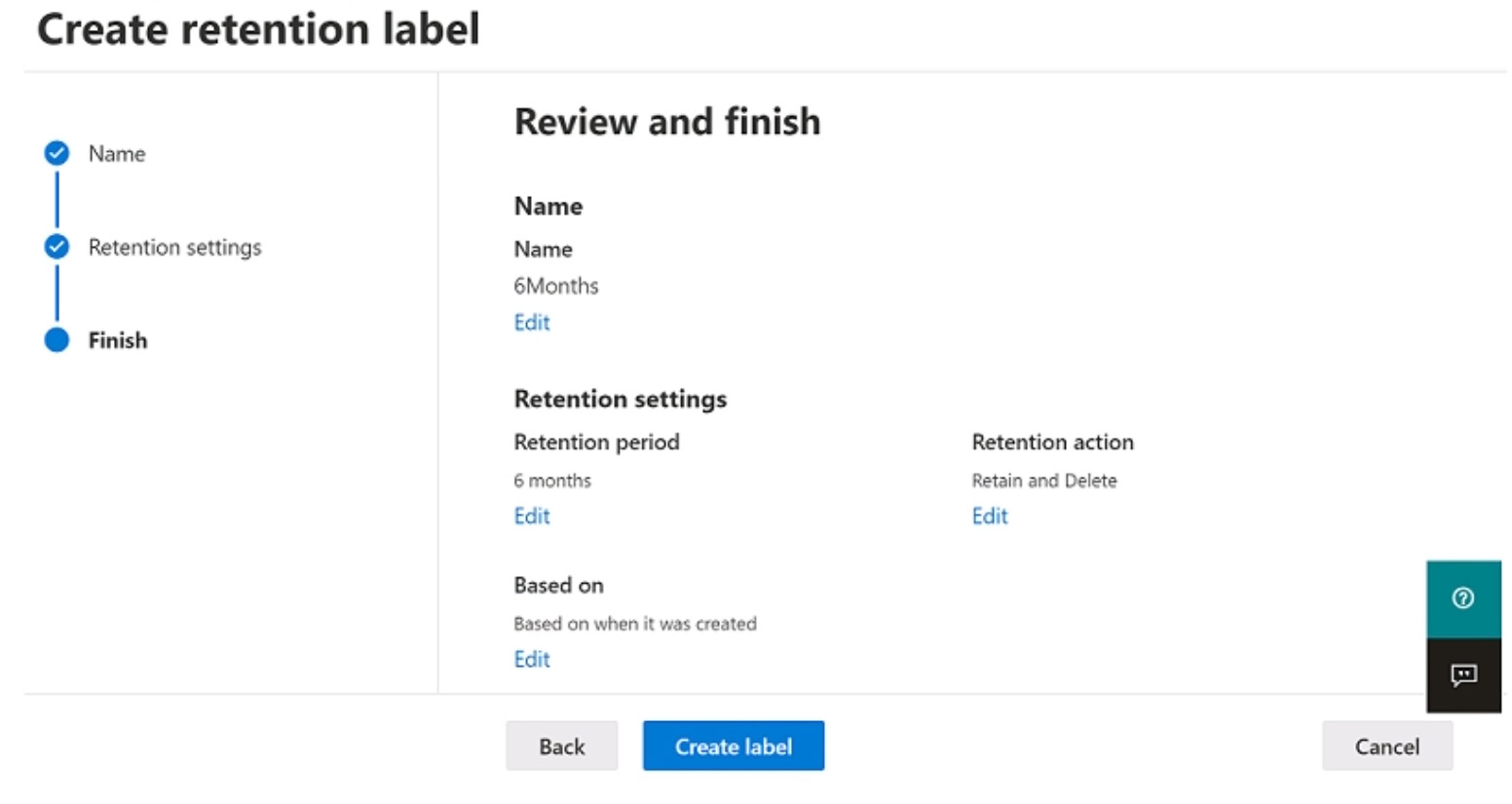Edit the Based on setting

(x=532, y=660)
